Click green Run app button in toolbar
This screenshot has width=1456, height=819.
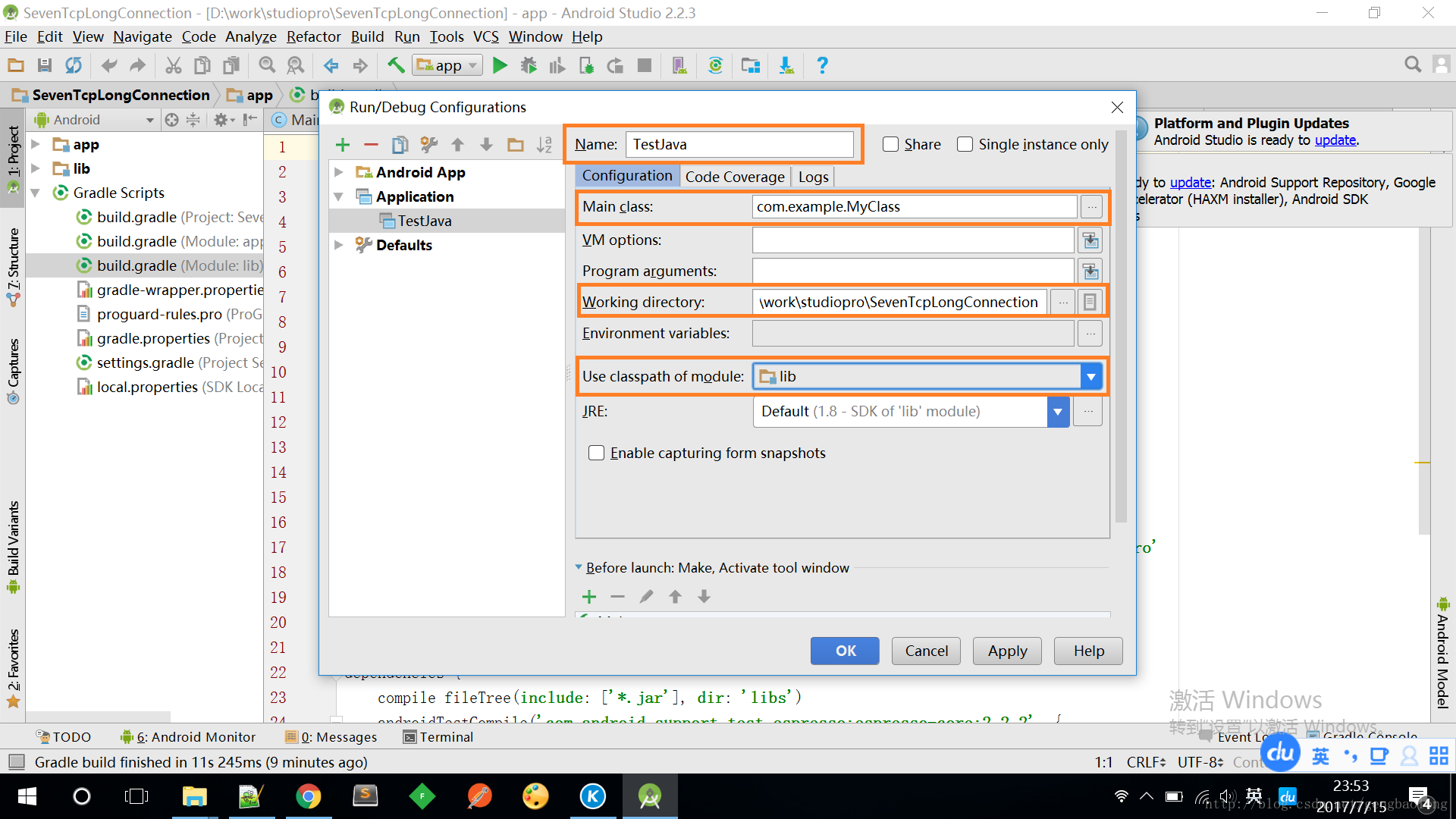pyautogui.click(x=500, y=66)
